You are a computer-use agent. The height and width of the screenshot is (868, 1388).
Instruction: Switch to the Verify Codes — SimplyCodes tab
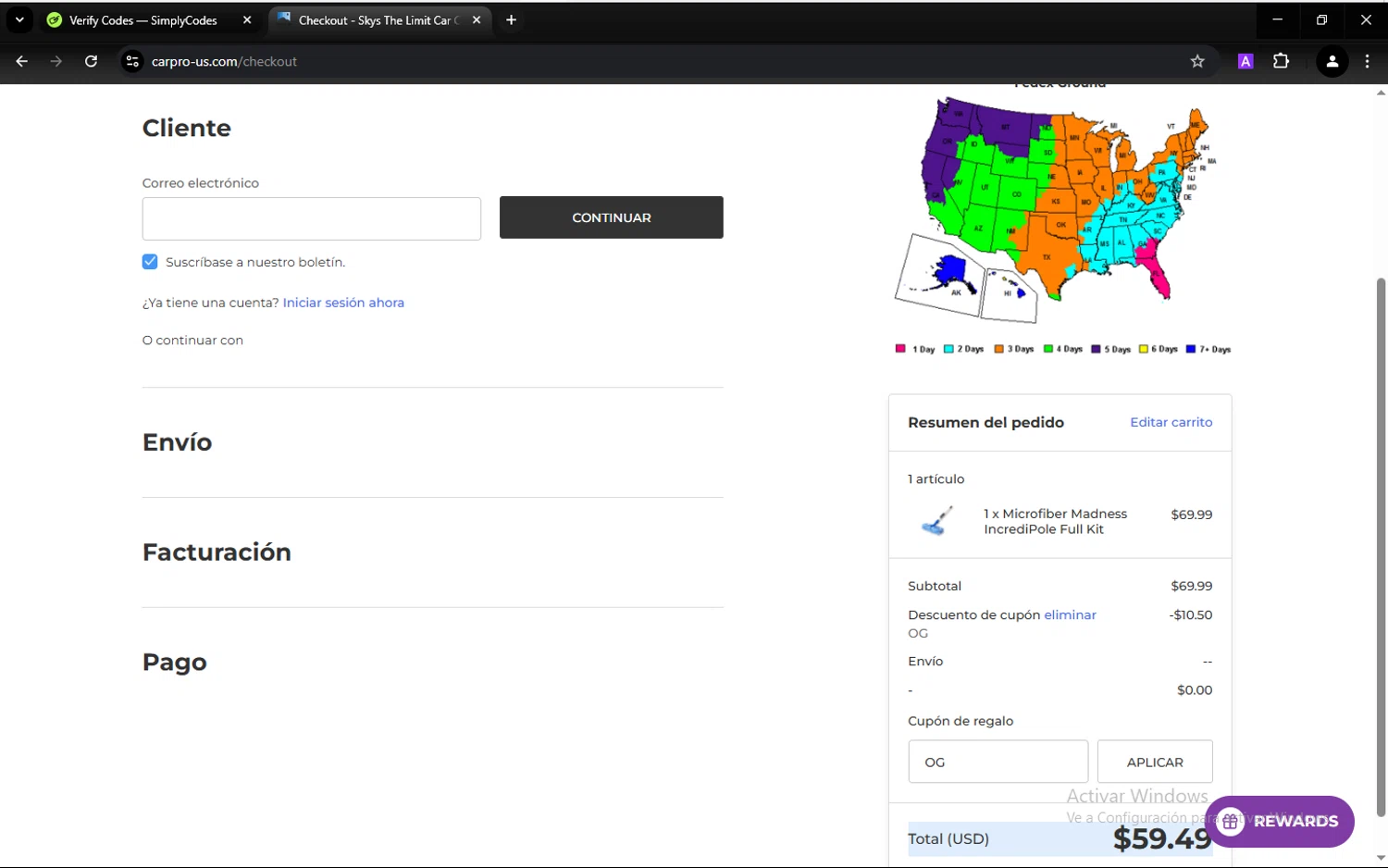tap(143, 20)
